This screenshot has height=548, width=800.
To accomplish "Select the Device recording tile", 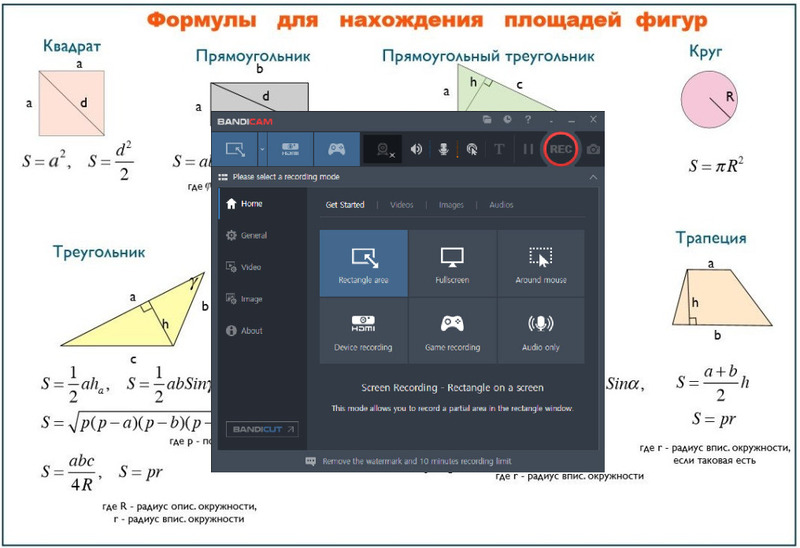I will click(364, 331).
